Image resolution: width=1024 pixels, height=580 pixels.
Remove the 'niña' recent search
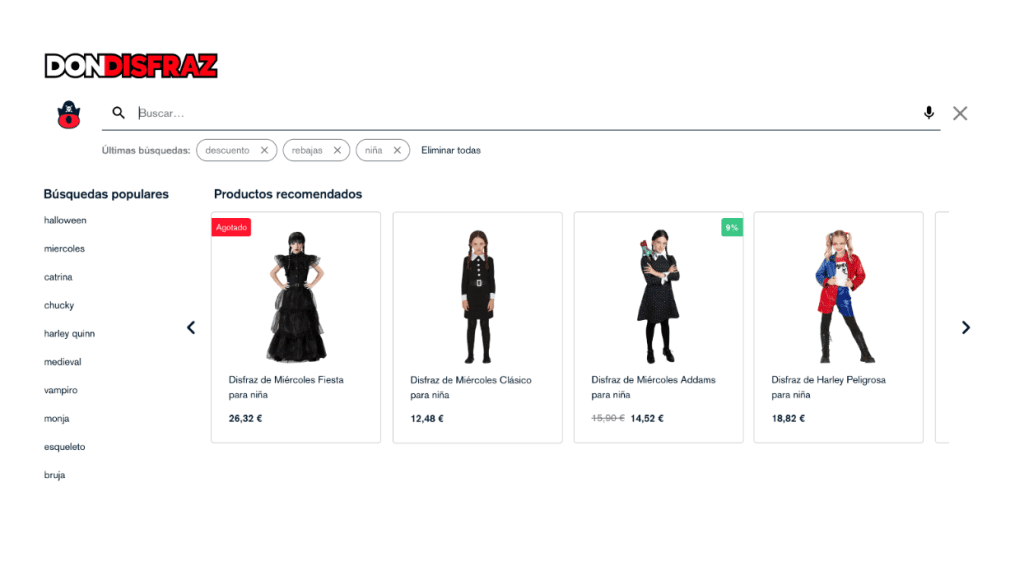coord(397,150)
